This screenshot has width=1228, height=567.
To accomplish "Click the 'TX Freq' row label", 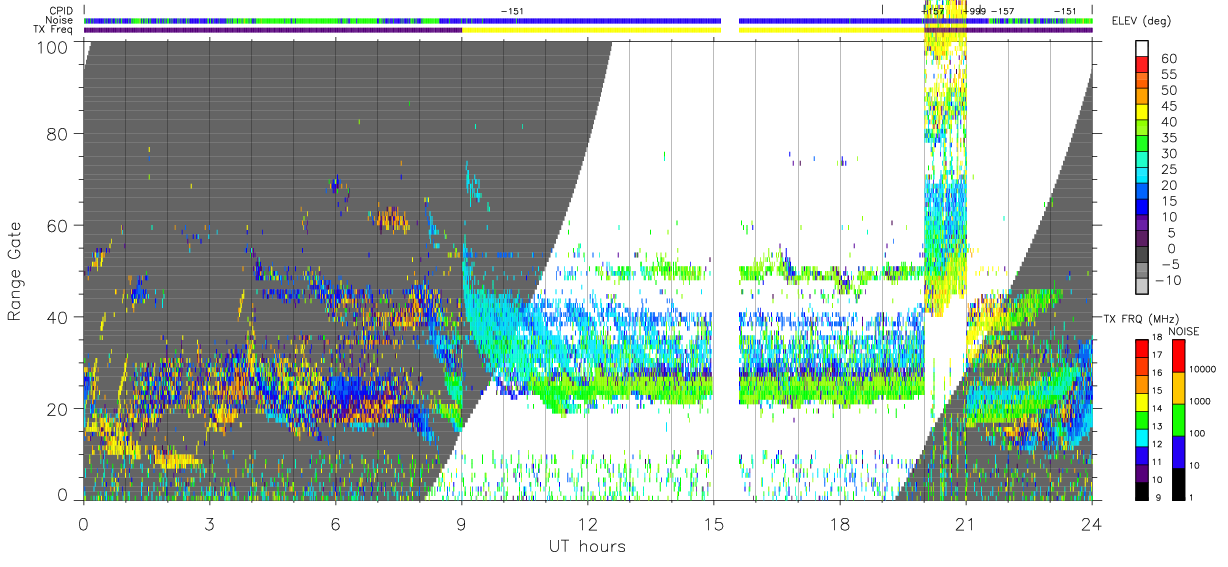I will click(x=55, y=30).
